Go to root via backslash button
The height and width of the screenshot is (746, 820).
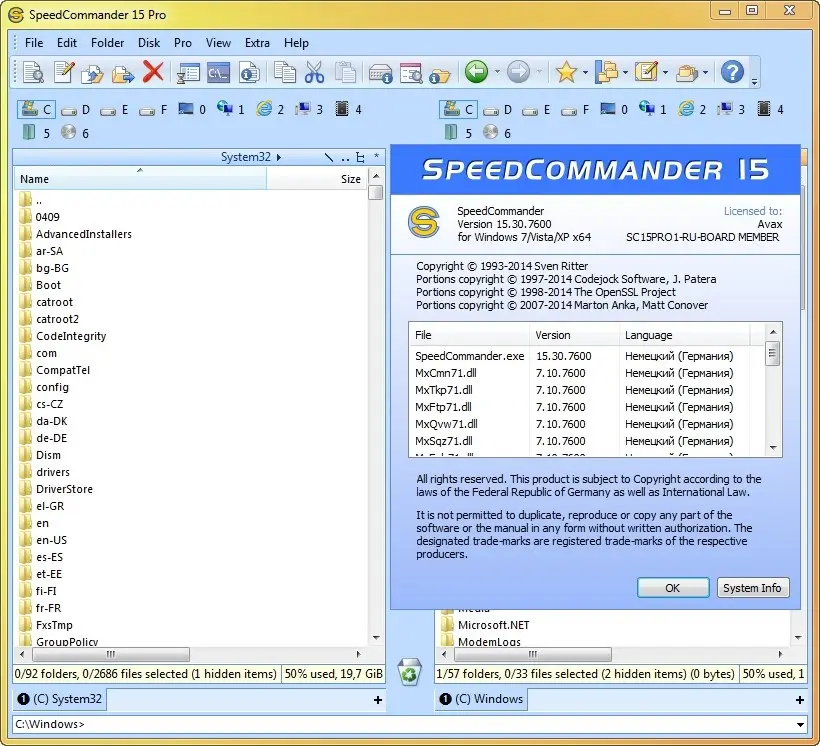[x=329, y=157]
